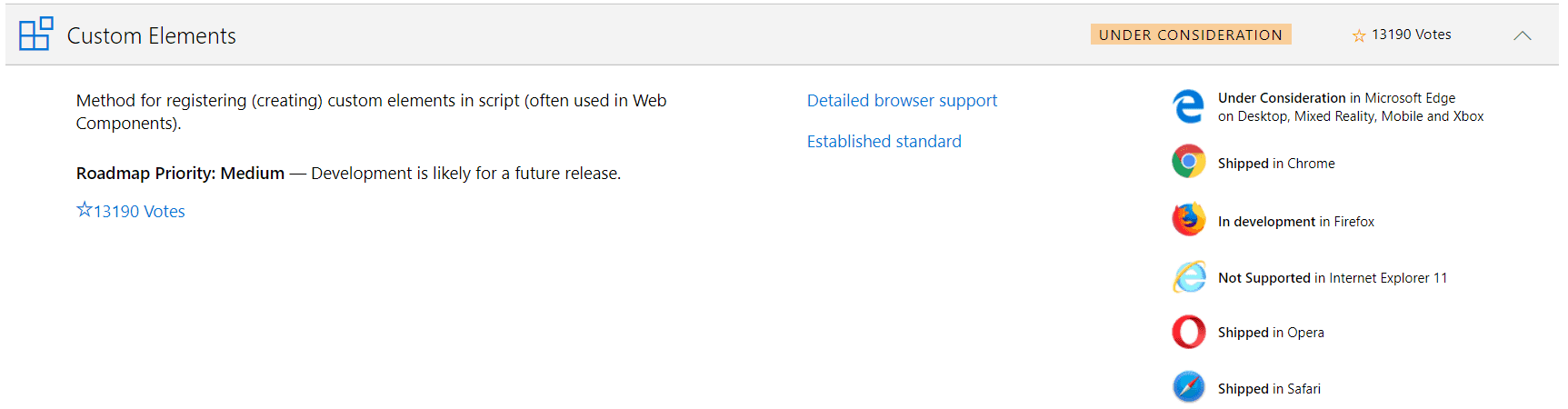
Task: Click the Safari compass logo
Action: point(1188,387)
